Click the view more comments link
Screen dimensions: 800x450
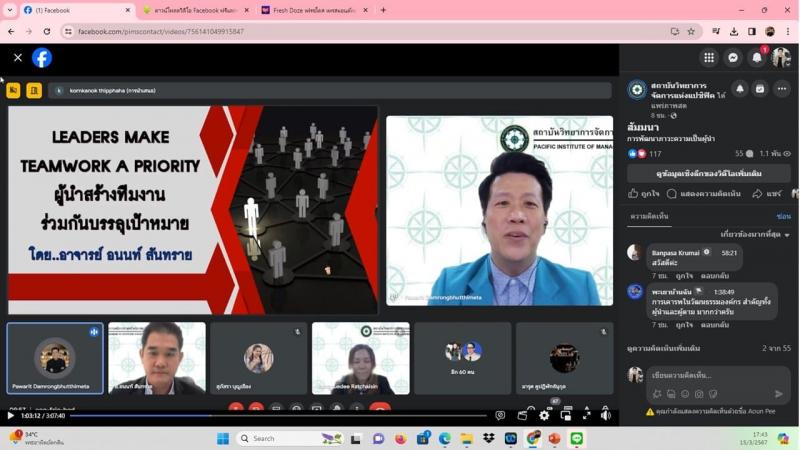[x=663, y=348]
